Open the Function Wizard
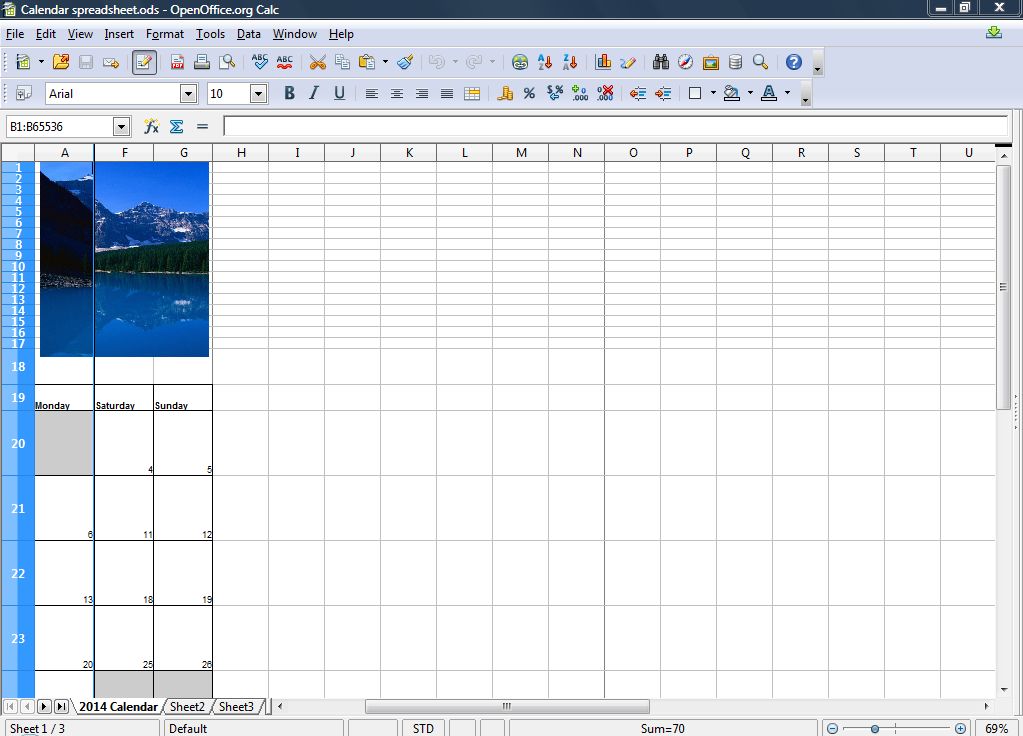The height and width of the screenshot is (736, 1023). click(x=152, y=126)
